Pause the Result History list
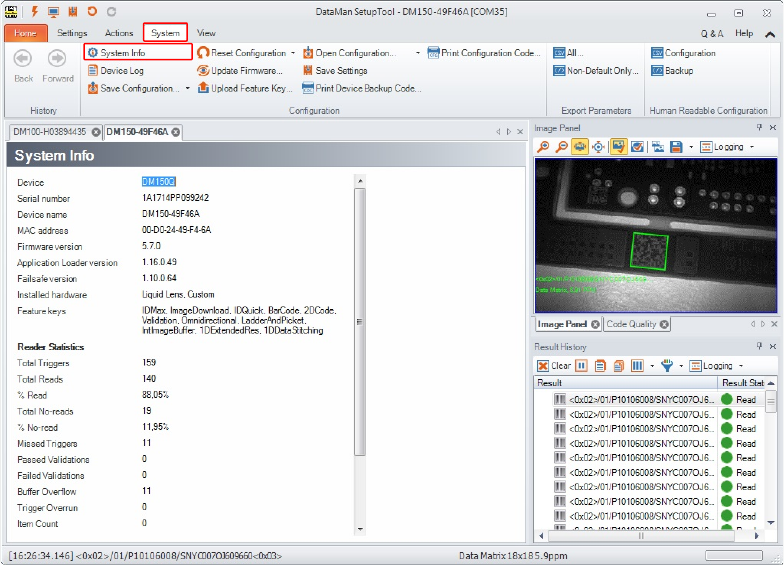 (581, 366)
